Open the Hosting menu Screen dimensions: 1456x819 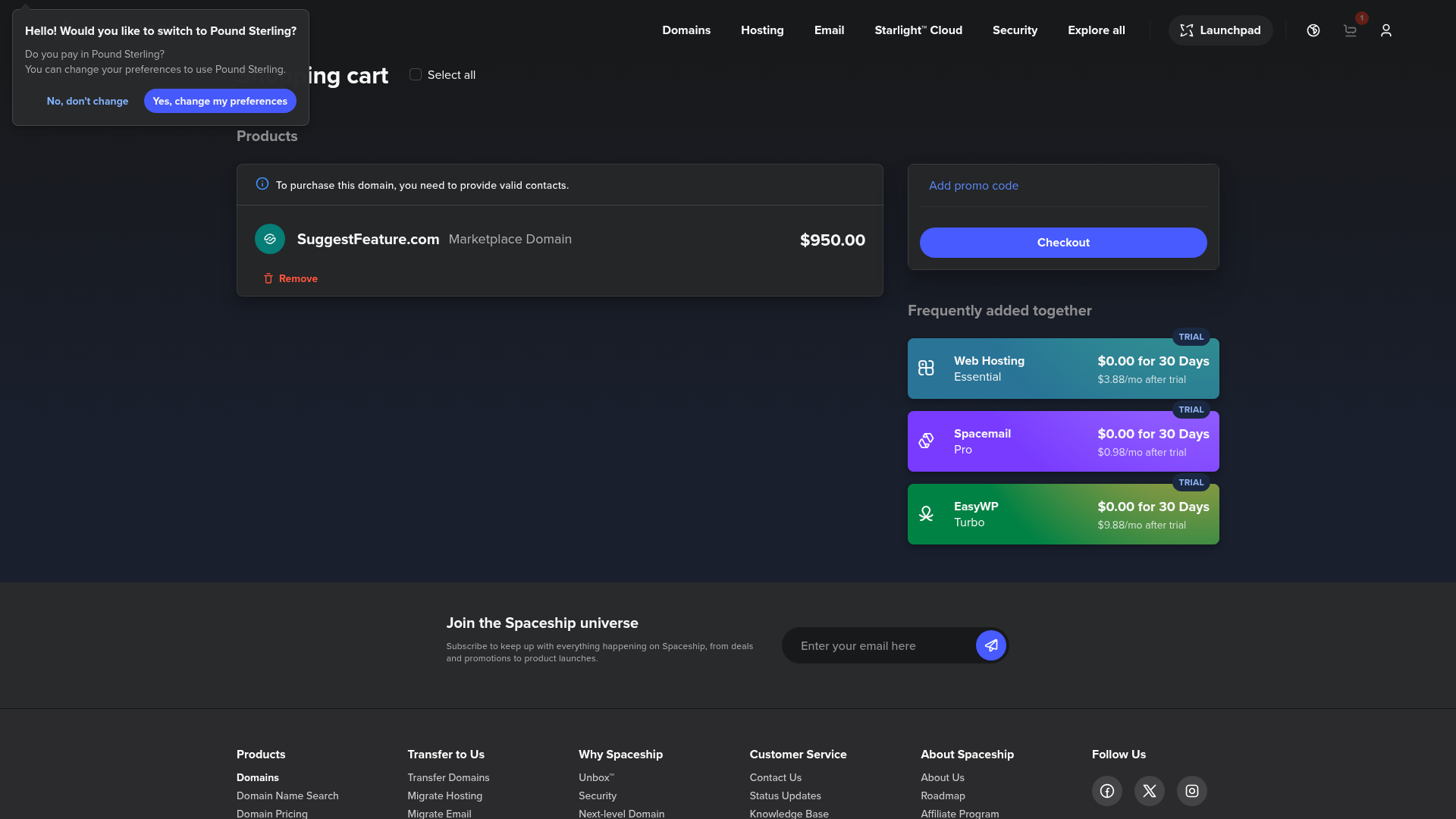(762, 30)
